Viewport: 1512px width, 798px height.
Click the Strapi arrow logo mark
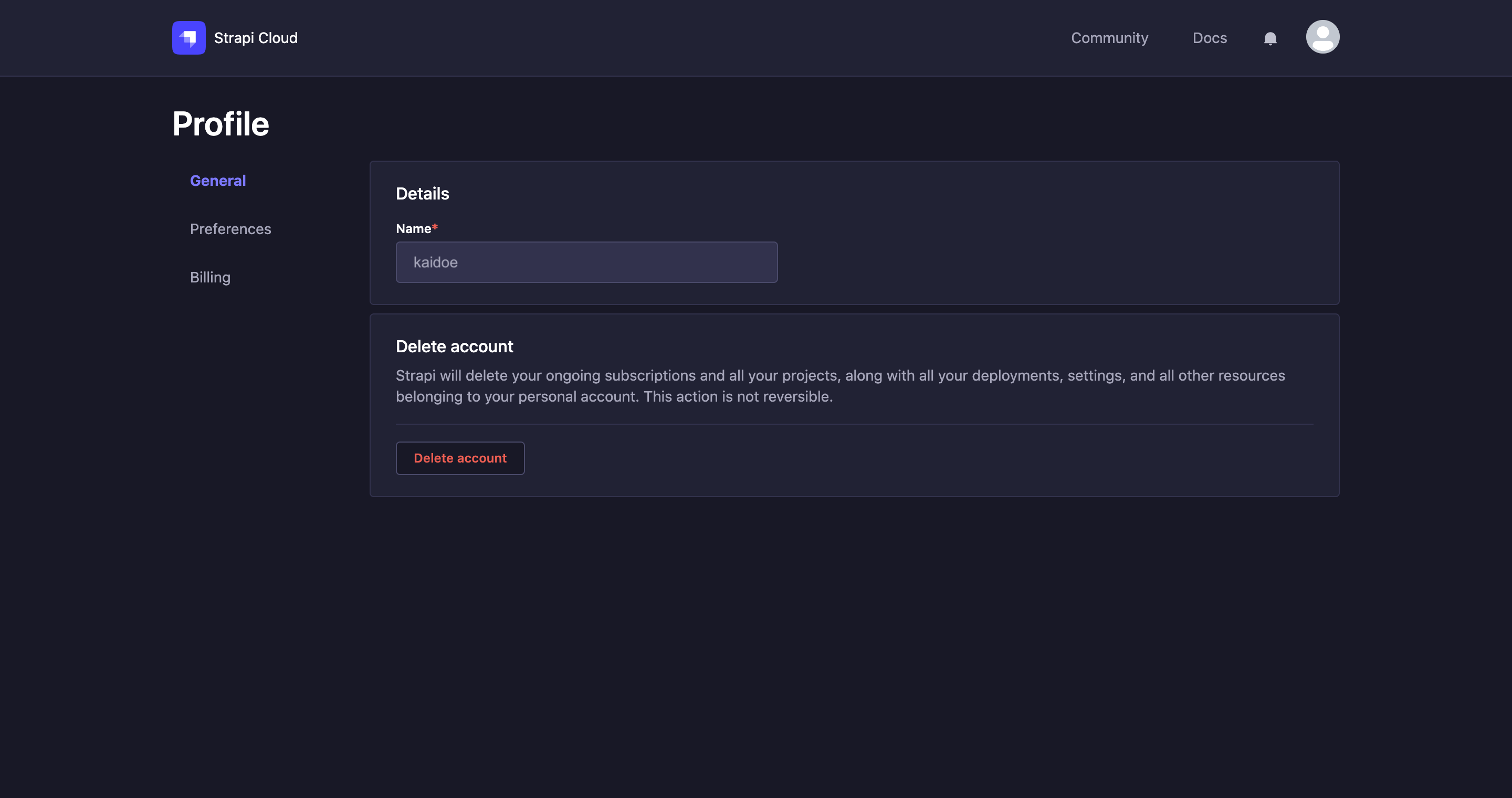point(188,37)
